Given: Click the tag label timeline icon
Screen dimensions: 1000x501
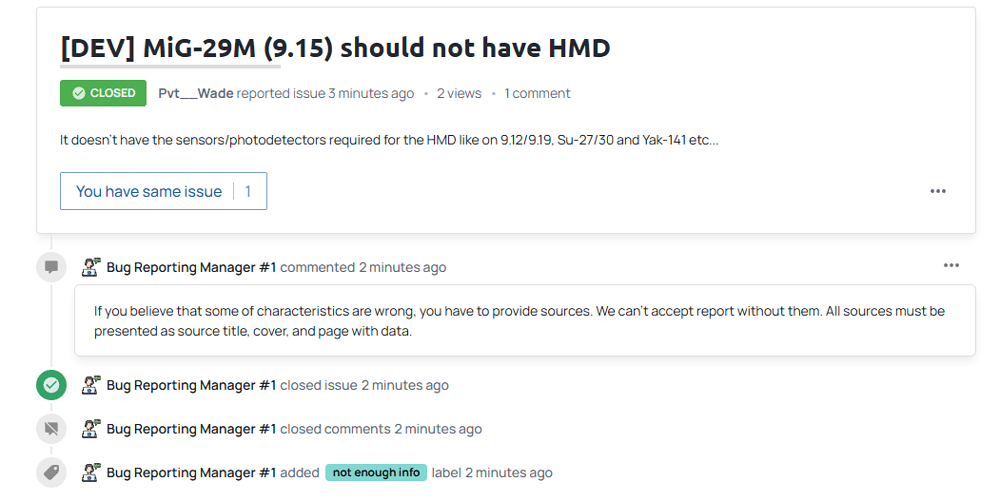Looking at the screenshot, I should pyautogui.click(x=51, y=473).
